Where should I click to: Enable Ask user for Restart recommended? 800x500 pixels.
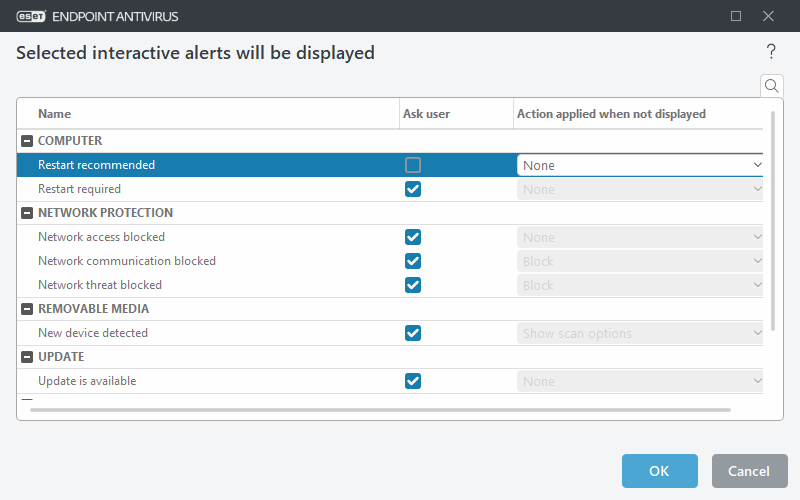(413, 165)
